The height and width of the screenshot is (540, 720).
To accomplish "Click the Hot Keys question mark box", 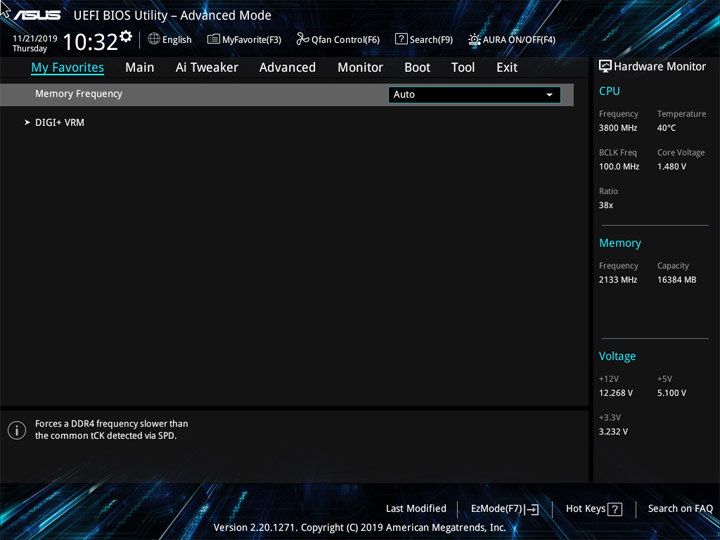I will (615, 509).
